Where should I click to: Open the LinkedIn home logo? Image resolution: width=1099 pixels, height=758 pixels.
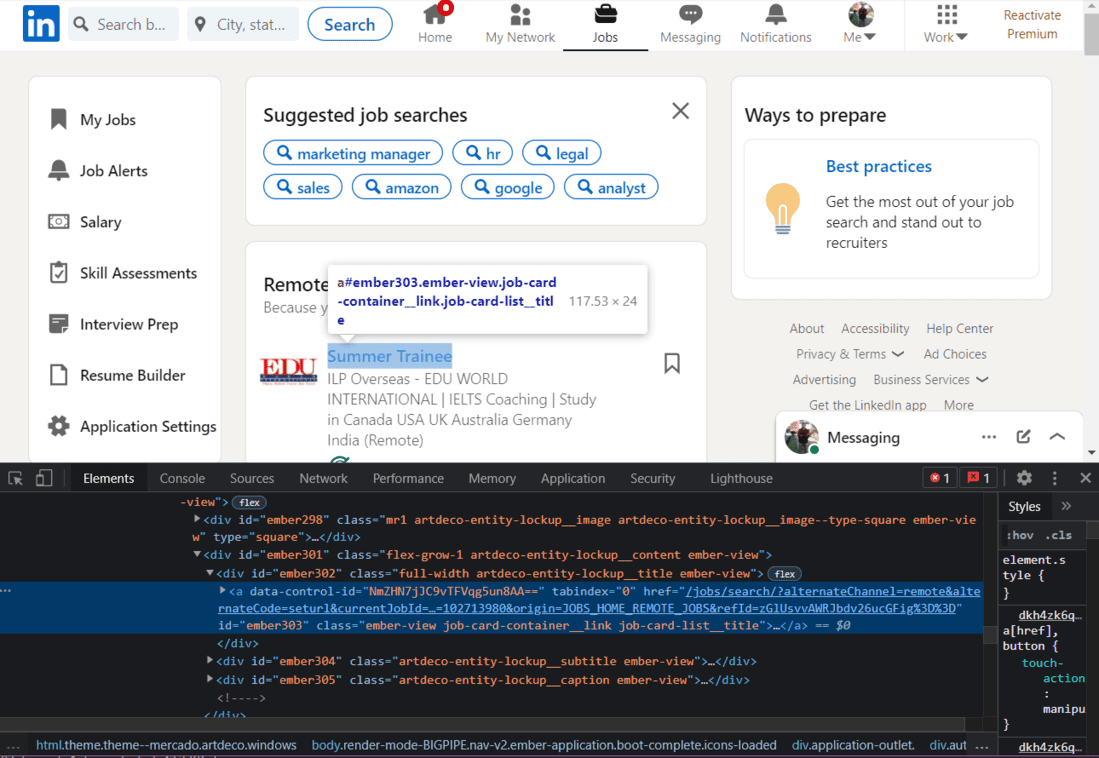[41, 24]
